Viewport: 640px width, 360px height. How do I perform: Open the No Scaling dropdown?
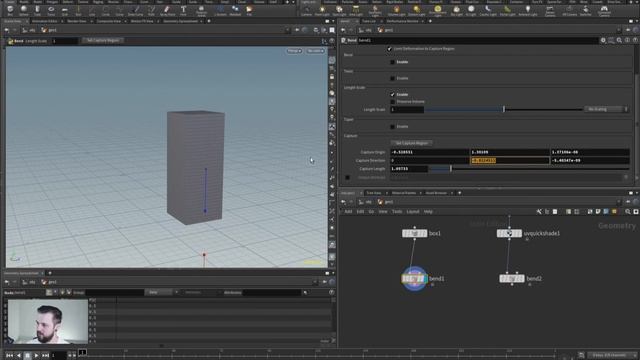coord(606,109)
